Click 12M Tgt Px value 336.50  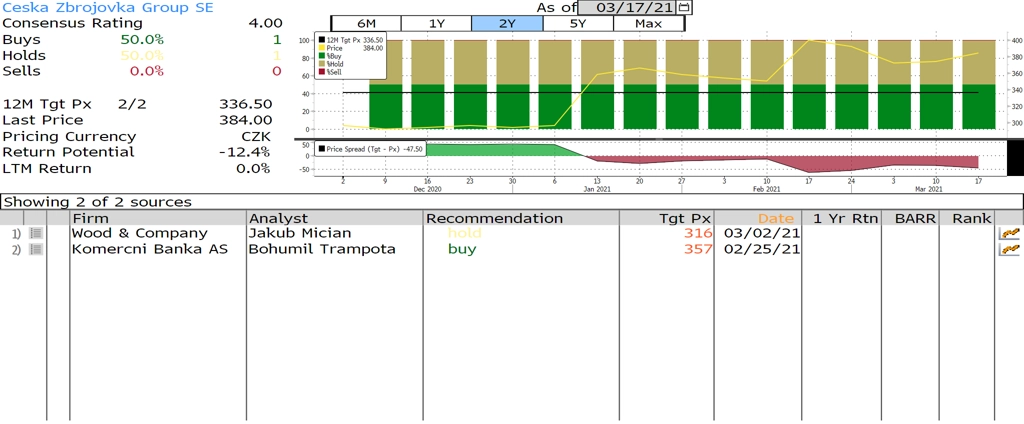coord(246,105)
